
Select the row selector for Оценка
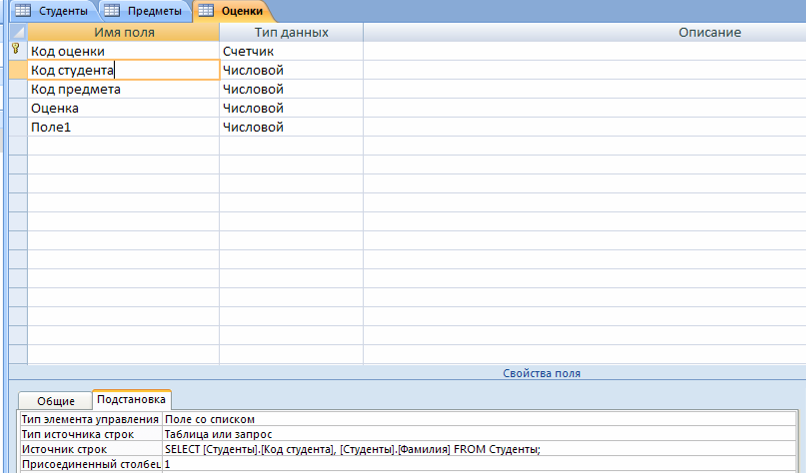(19, 108)
